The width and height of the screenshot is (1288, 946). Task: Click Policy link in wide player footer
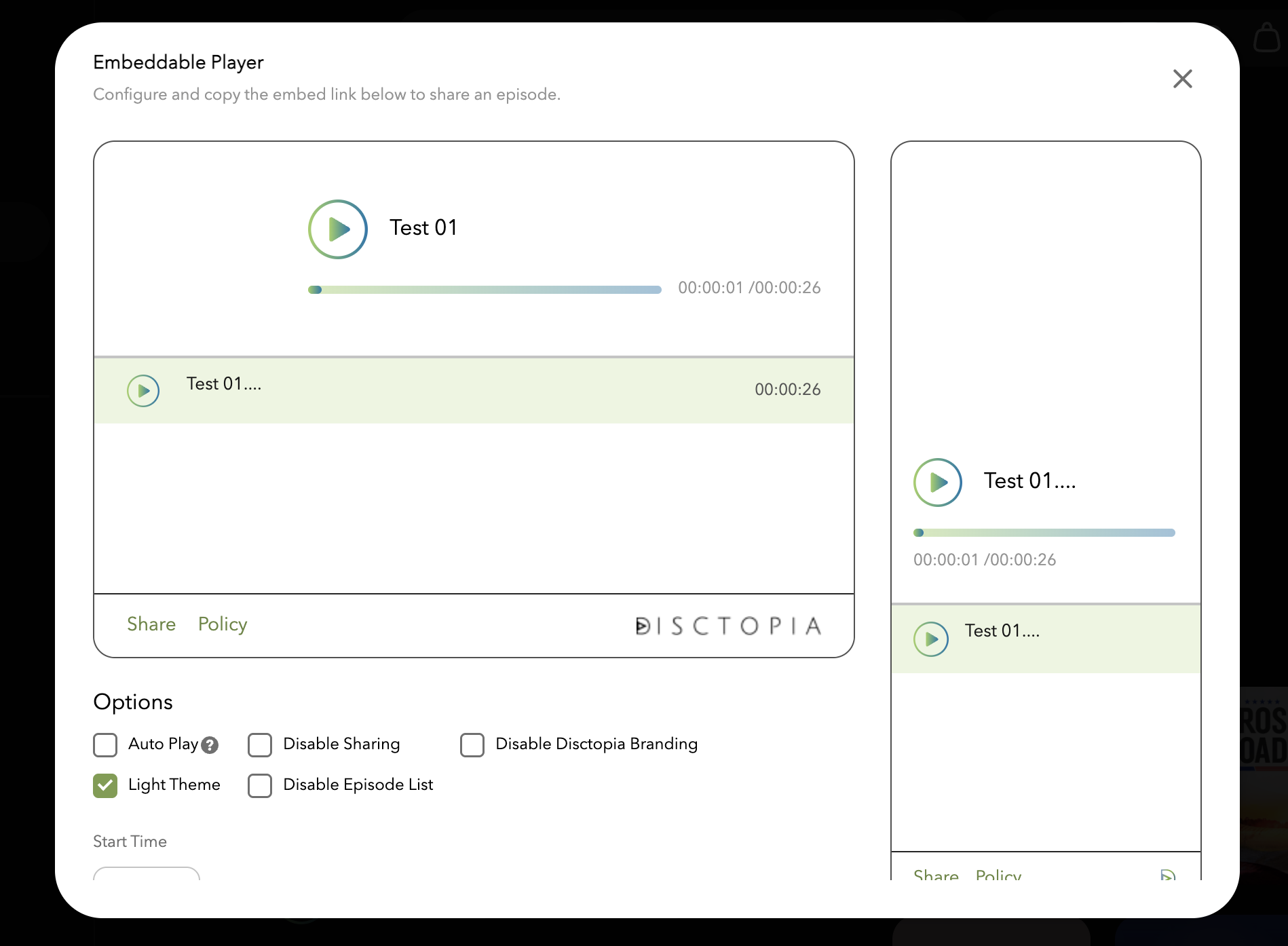223,624
